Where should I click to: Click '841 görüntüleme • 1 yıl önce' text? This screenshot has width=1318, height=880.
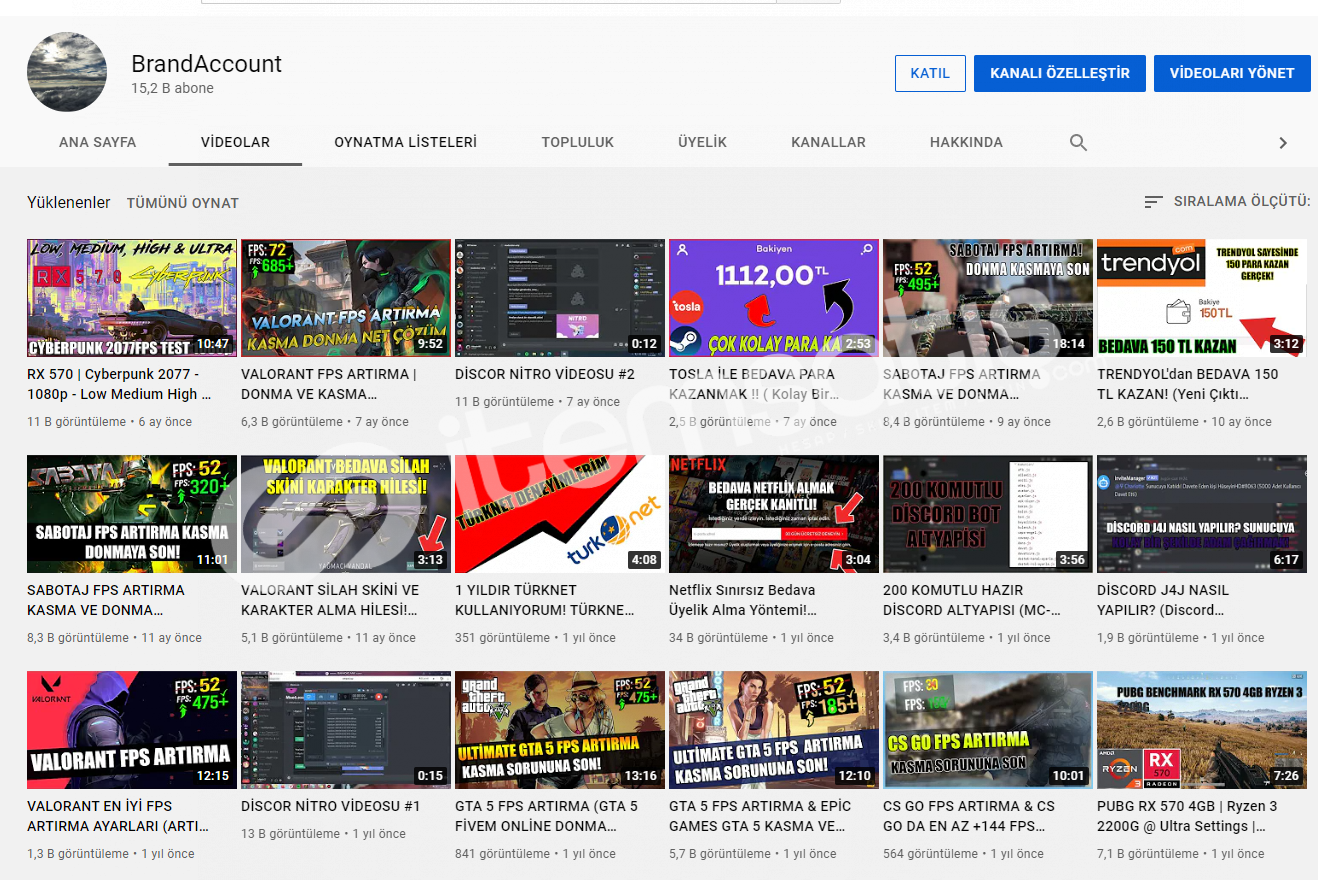click(535, 854)
